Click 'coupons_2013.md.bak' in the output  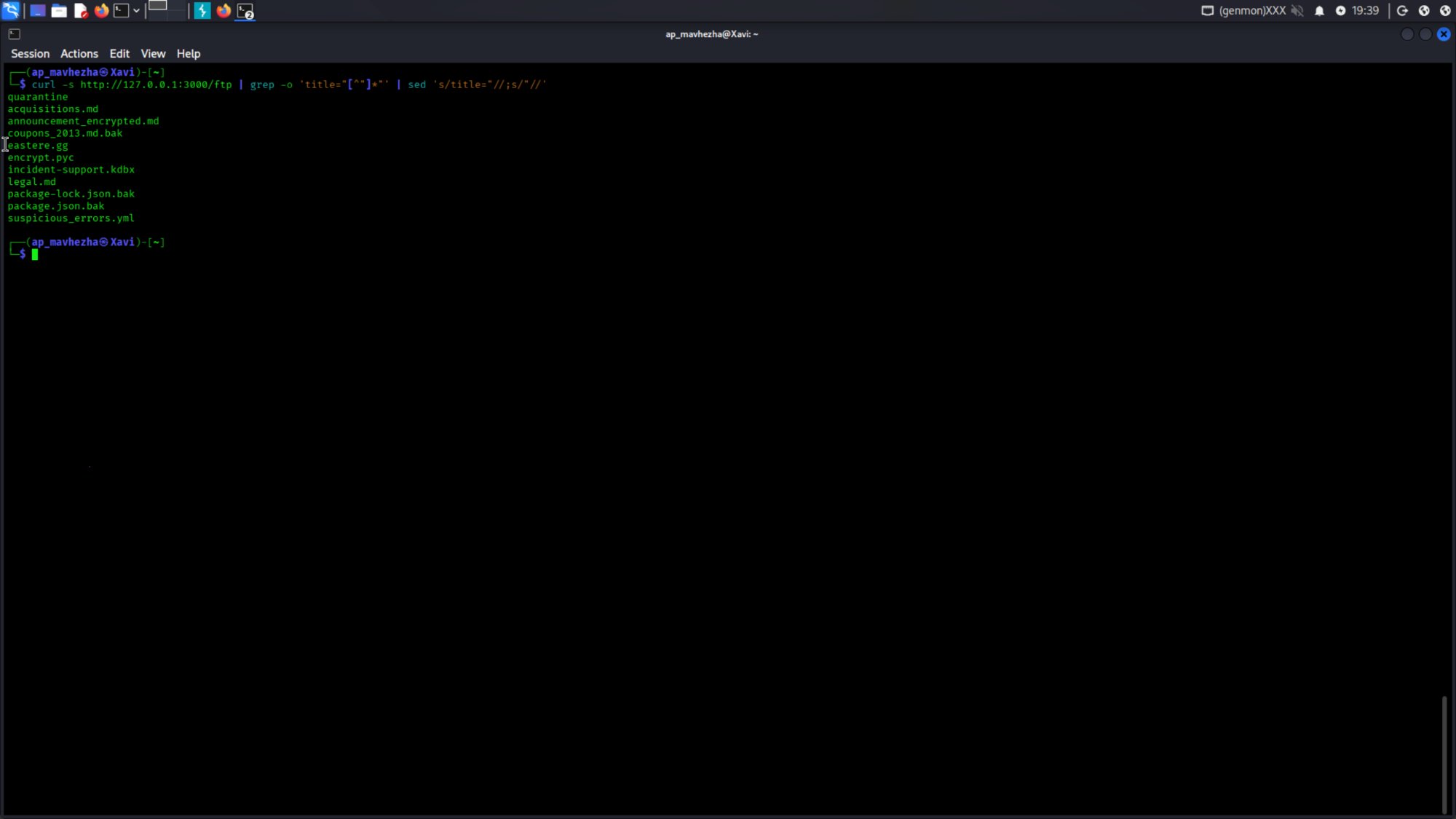[x=65, y=133]
